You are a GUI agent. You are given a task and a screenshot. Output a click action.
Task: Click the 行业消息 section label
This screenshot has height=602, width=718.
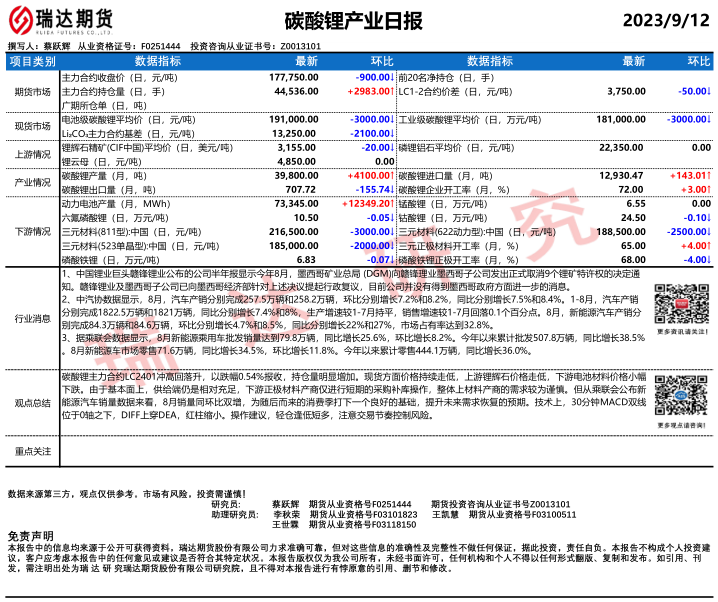tap(31, 318)
